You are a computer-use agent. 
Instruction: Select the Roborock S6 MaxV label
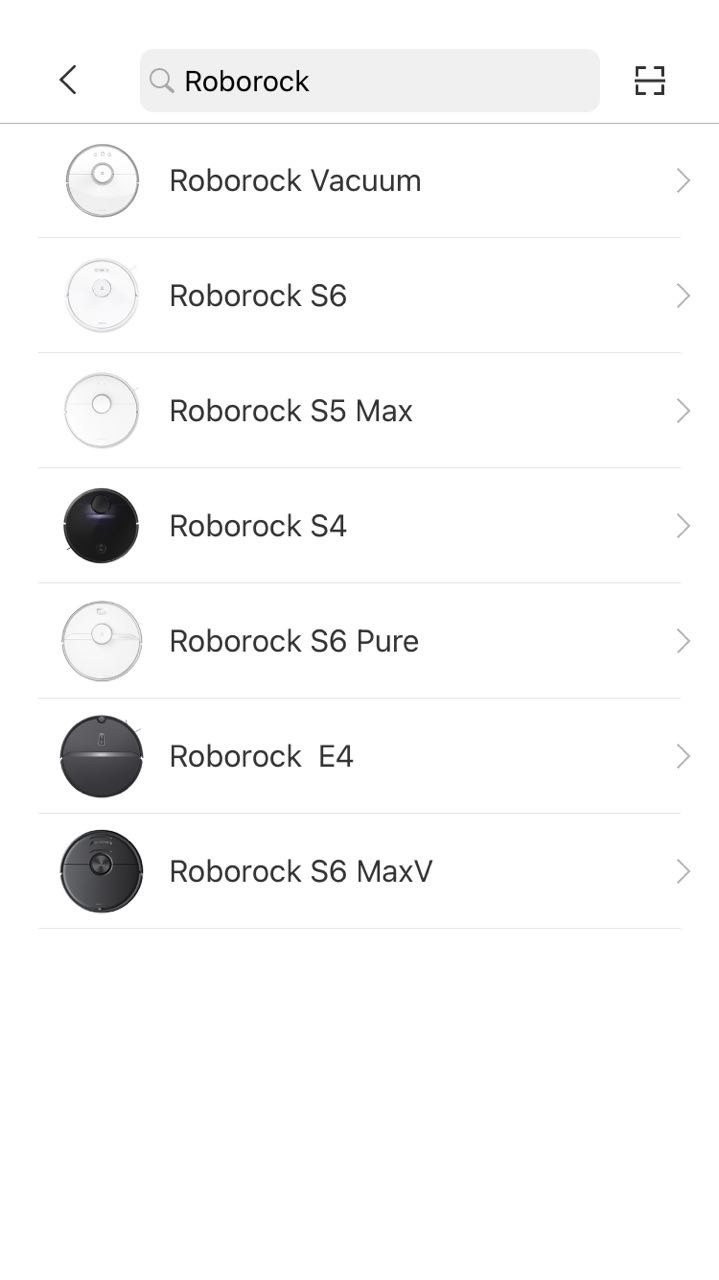(x=301, y=871)
